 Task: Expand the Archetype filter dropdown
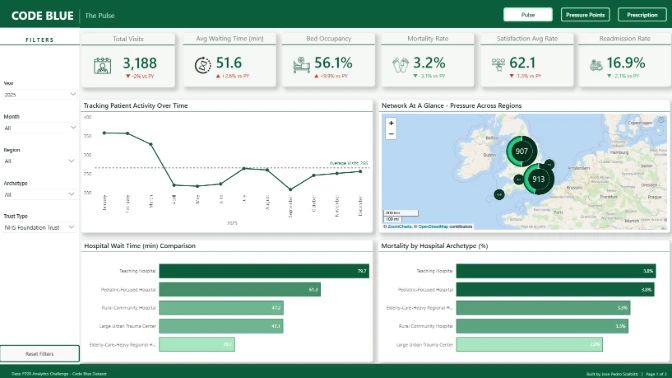(39, 195)
